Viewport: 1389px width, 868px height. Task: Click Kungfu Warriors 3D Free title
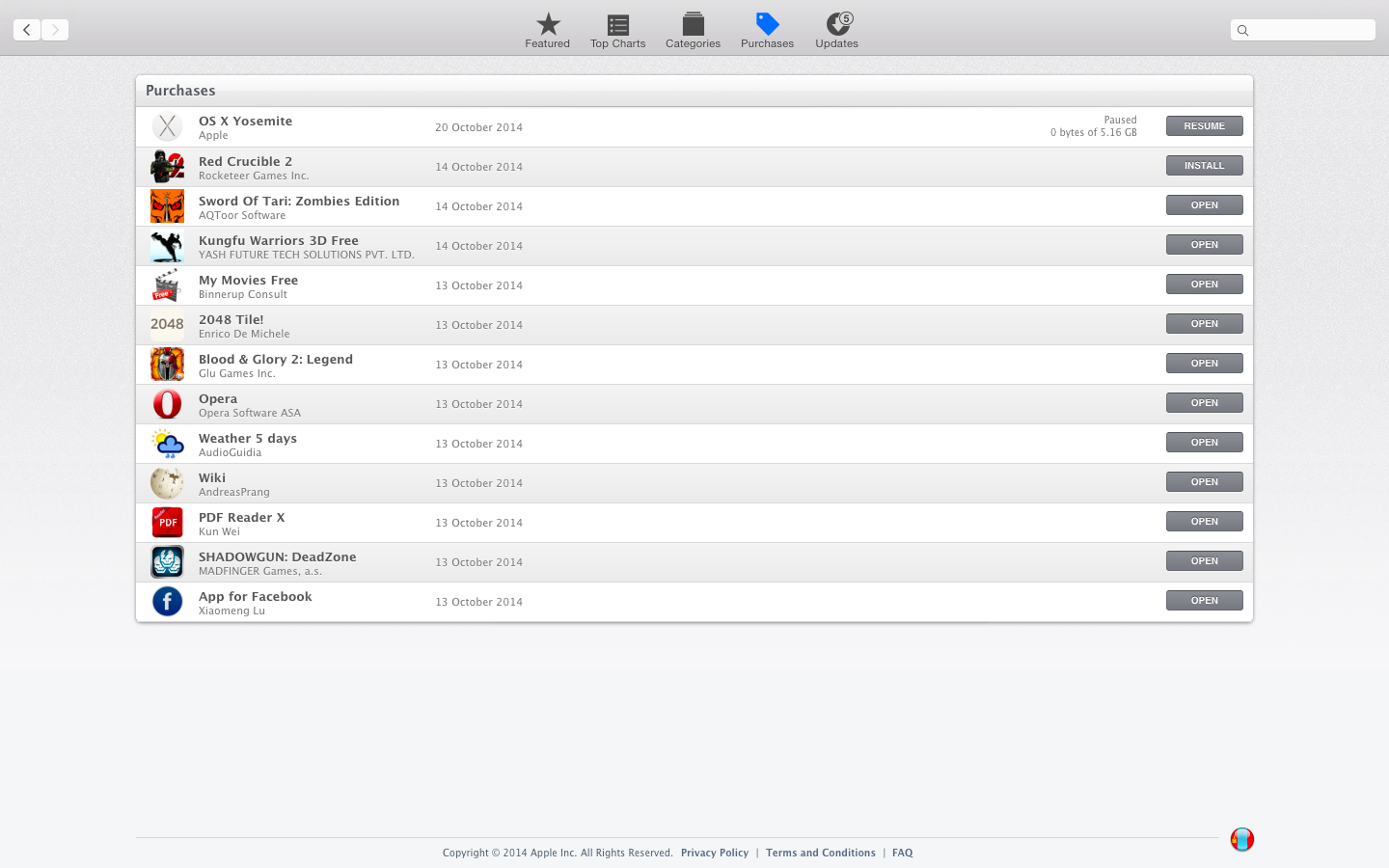pyautogui.click(x=279, y=240)
